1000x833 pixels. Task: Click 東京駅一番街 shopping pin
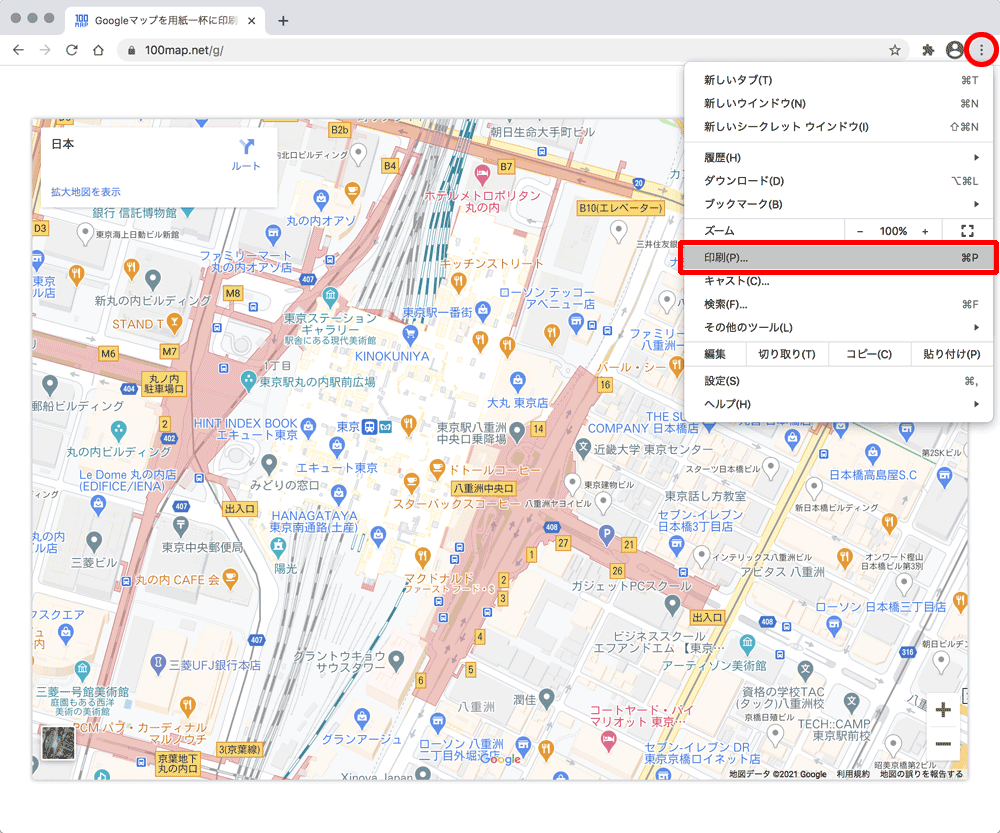point(483,311)
